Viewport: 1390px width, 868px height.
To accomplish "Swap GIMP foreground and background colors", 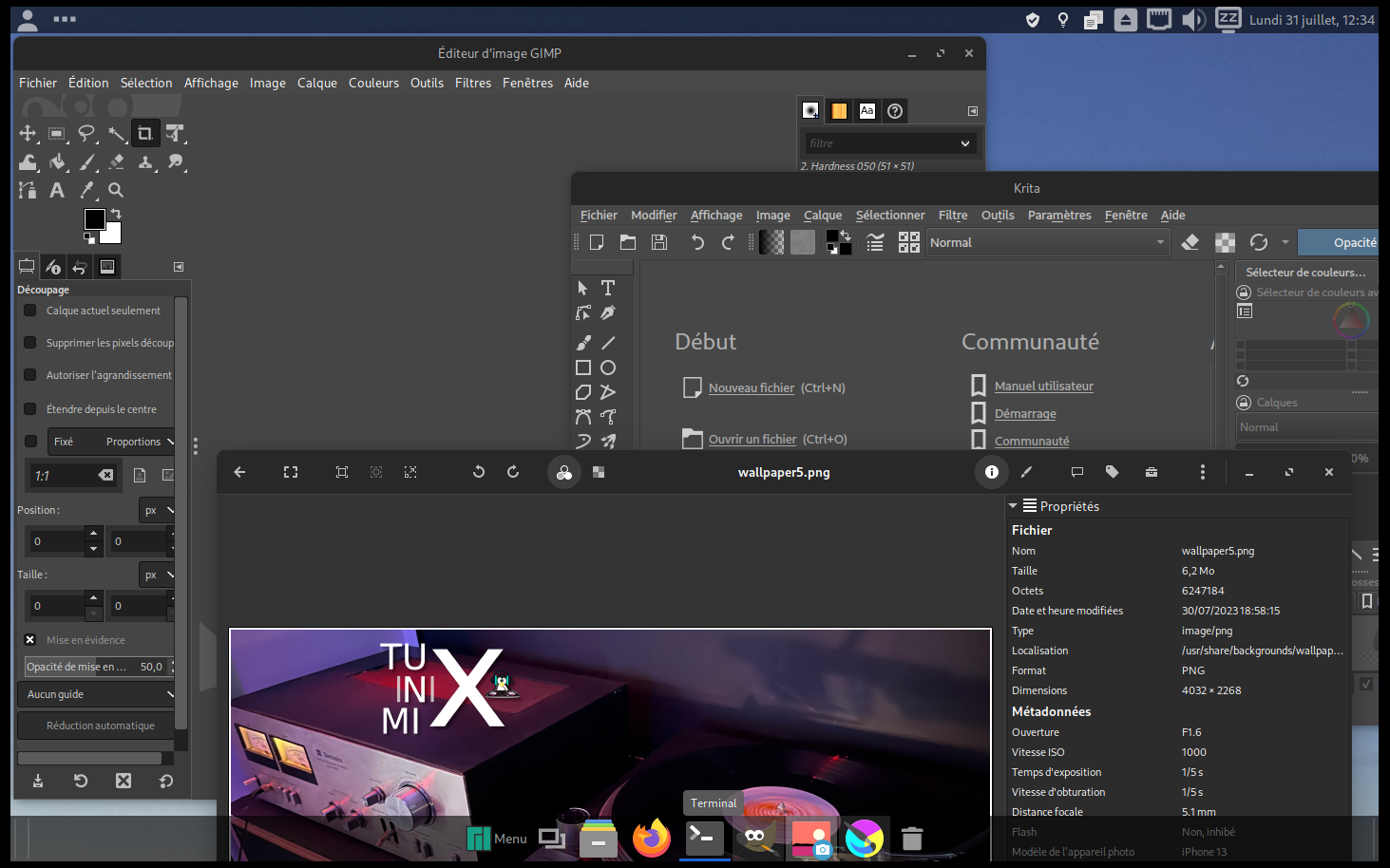I will click(x=116, y=214).
